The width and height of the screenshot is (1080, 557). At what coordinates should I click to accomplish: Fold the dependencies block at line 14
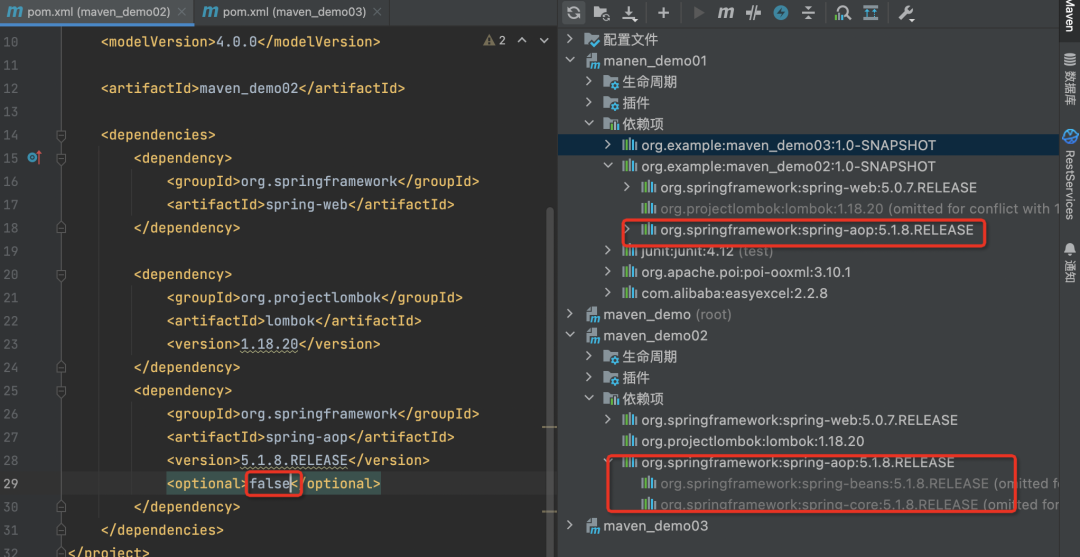coord(61,134)
